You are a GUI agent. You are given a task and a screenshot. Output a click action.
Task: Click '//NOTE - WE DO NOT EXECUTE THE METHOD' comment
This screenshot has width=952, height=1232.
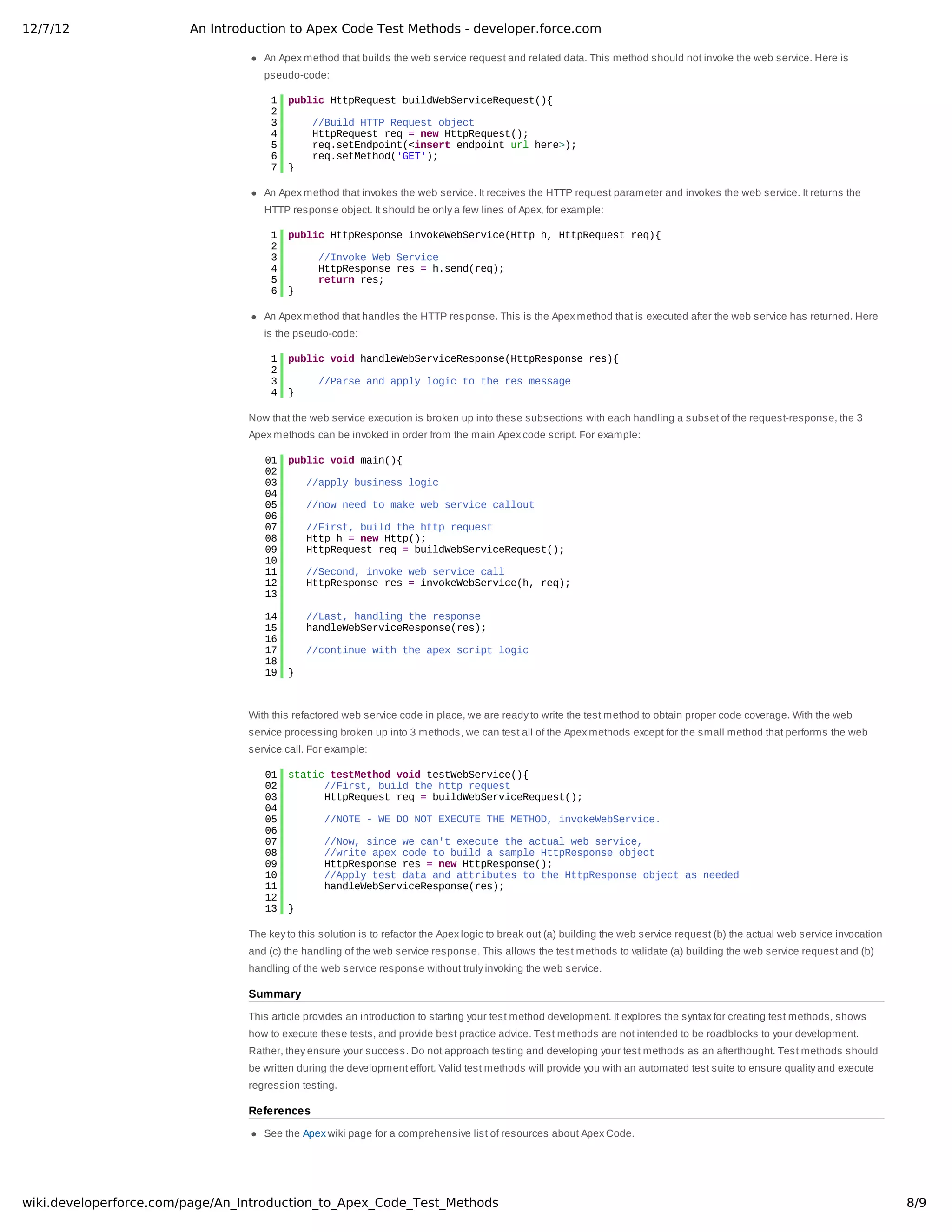point(492,819)
